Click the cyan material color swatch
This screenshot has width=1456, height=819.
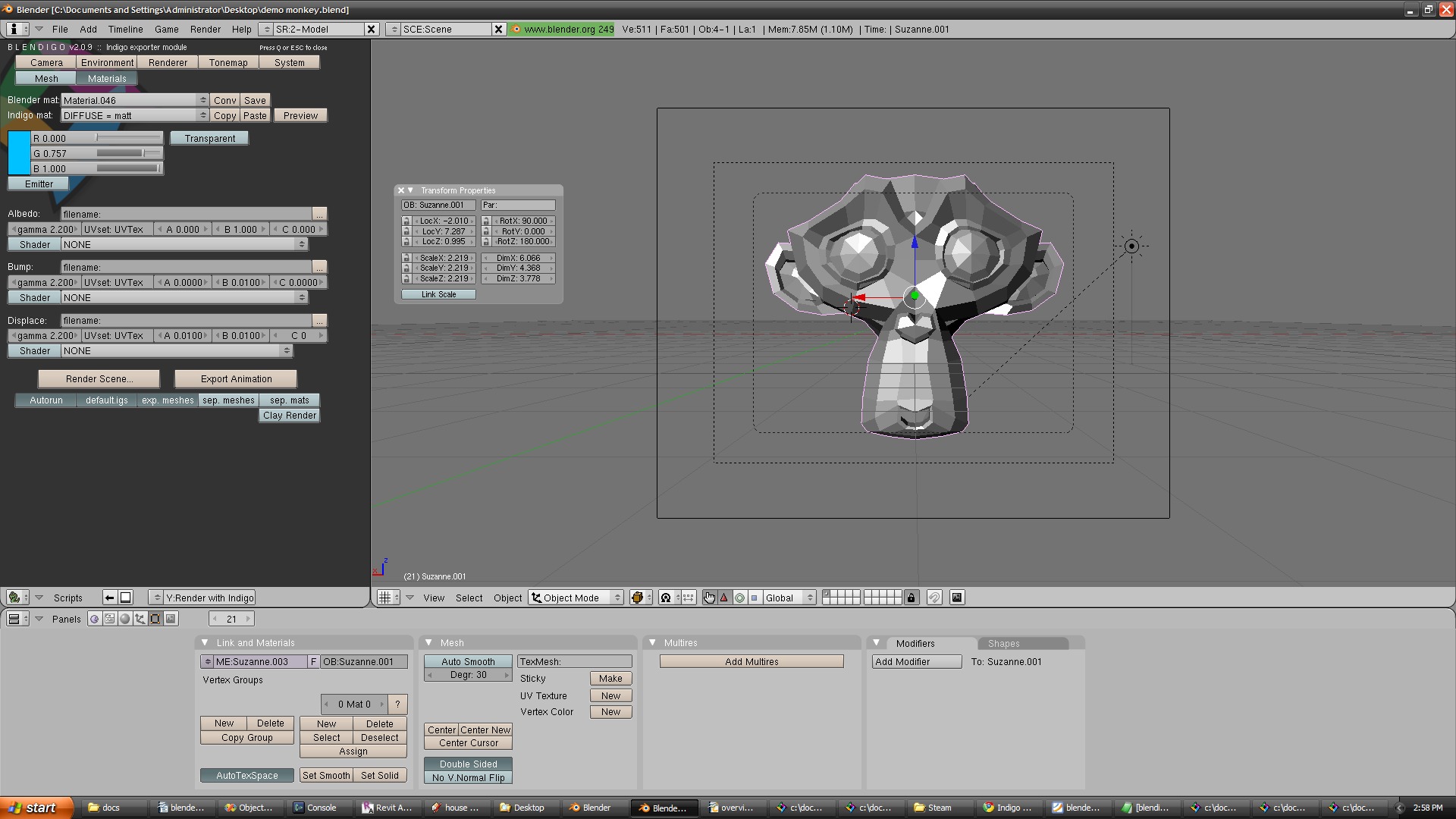pyautogui.click(x=19, y=153)
